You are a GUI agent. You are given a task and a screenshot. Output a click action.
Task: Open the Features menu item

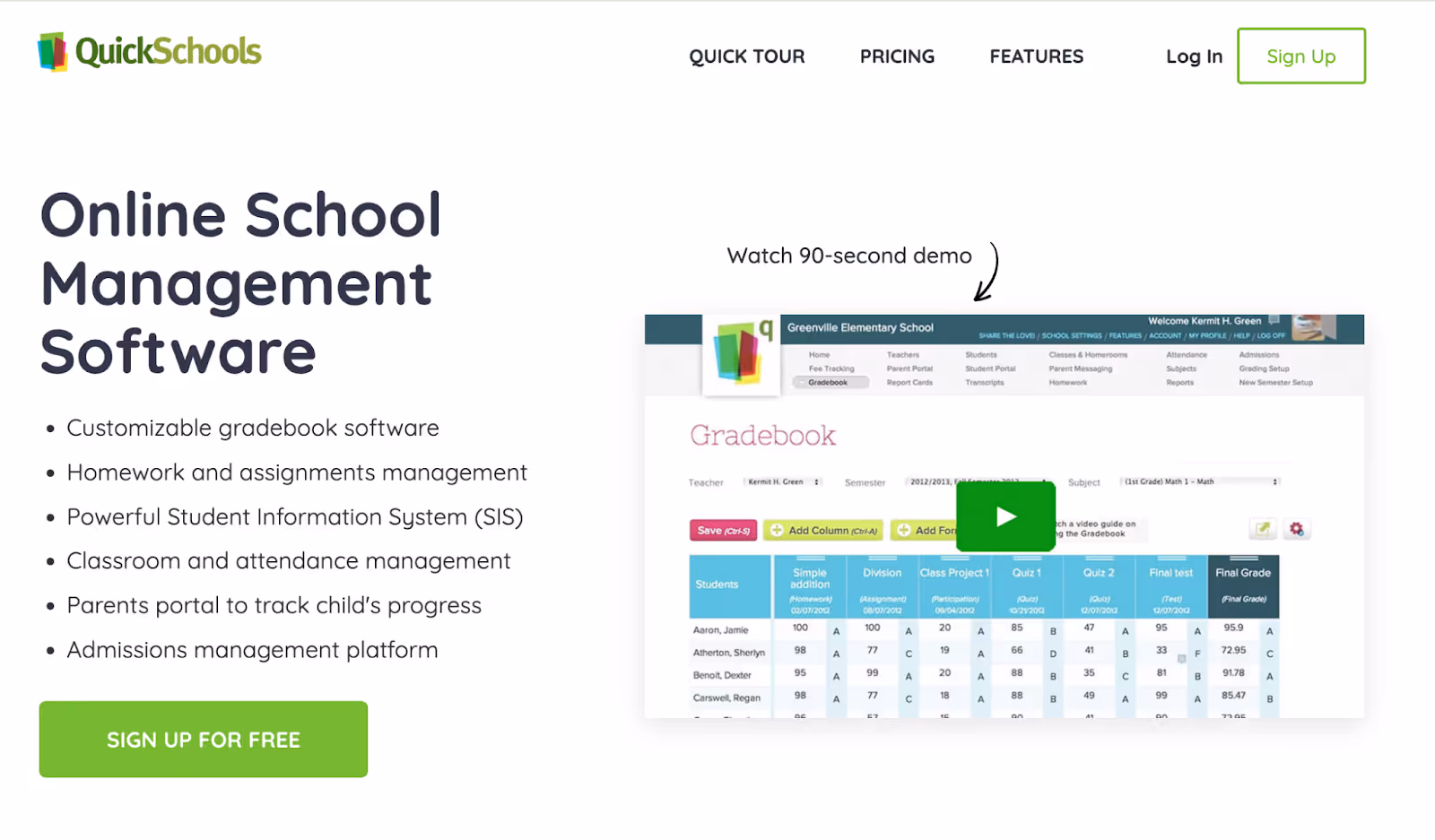[x=1036, y=56]
